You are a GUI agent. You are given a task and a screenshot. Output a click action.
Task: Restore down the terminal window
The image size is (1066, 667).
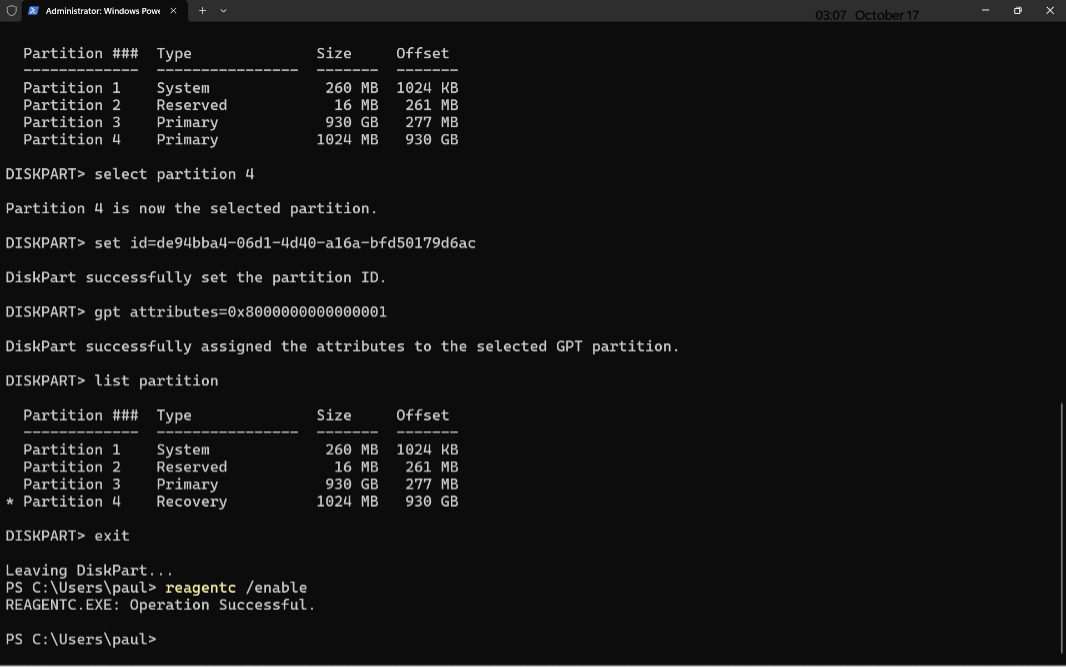coord(1017,11)
